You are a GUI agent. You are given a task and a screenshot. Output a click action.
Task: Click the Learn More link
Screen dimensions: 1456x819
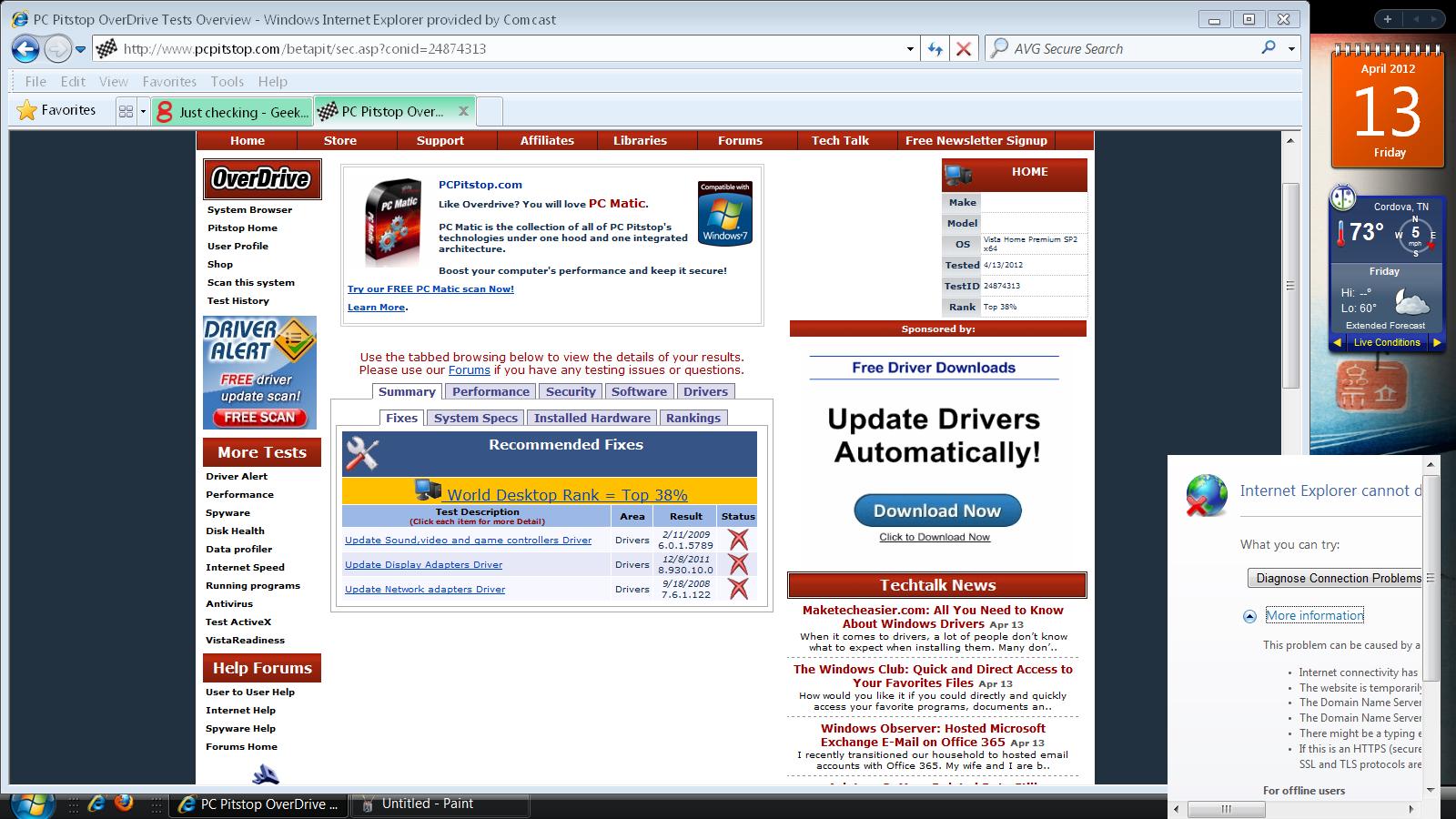coord(376,307)
